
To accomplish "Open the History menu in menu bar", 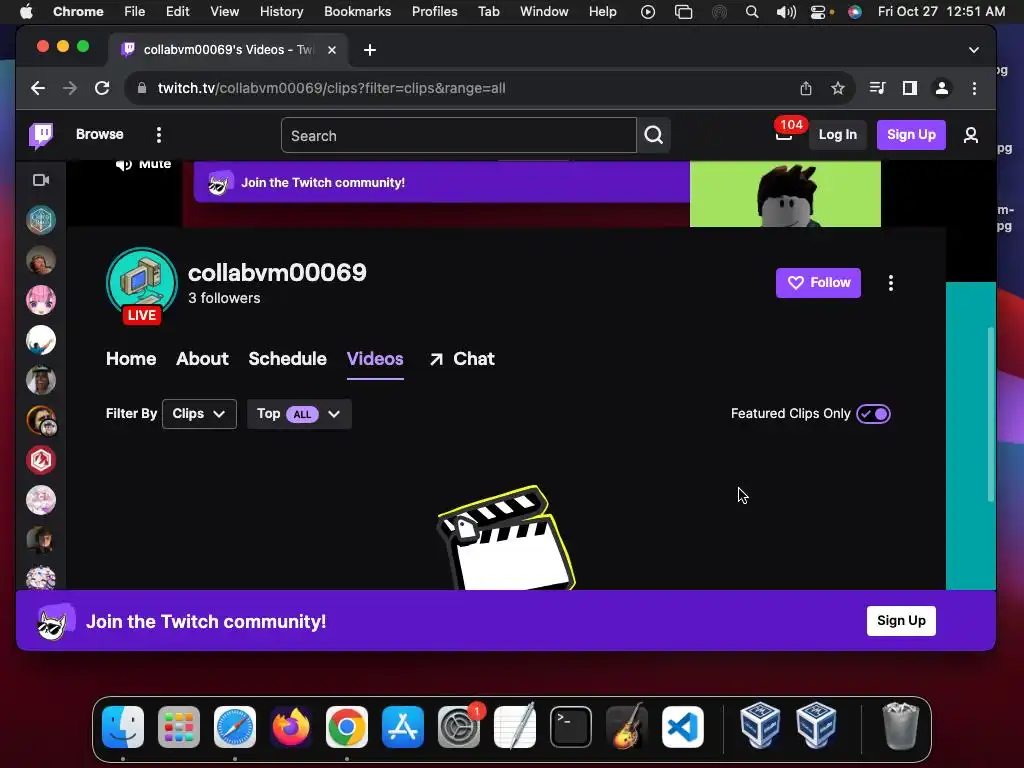I will (x=281, y=11).
